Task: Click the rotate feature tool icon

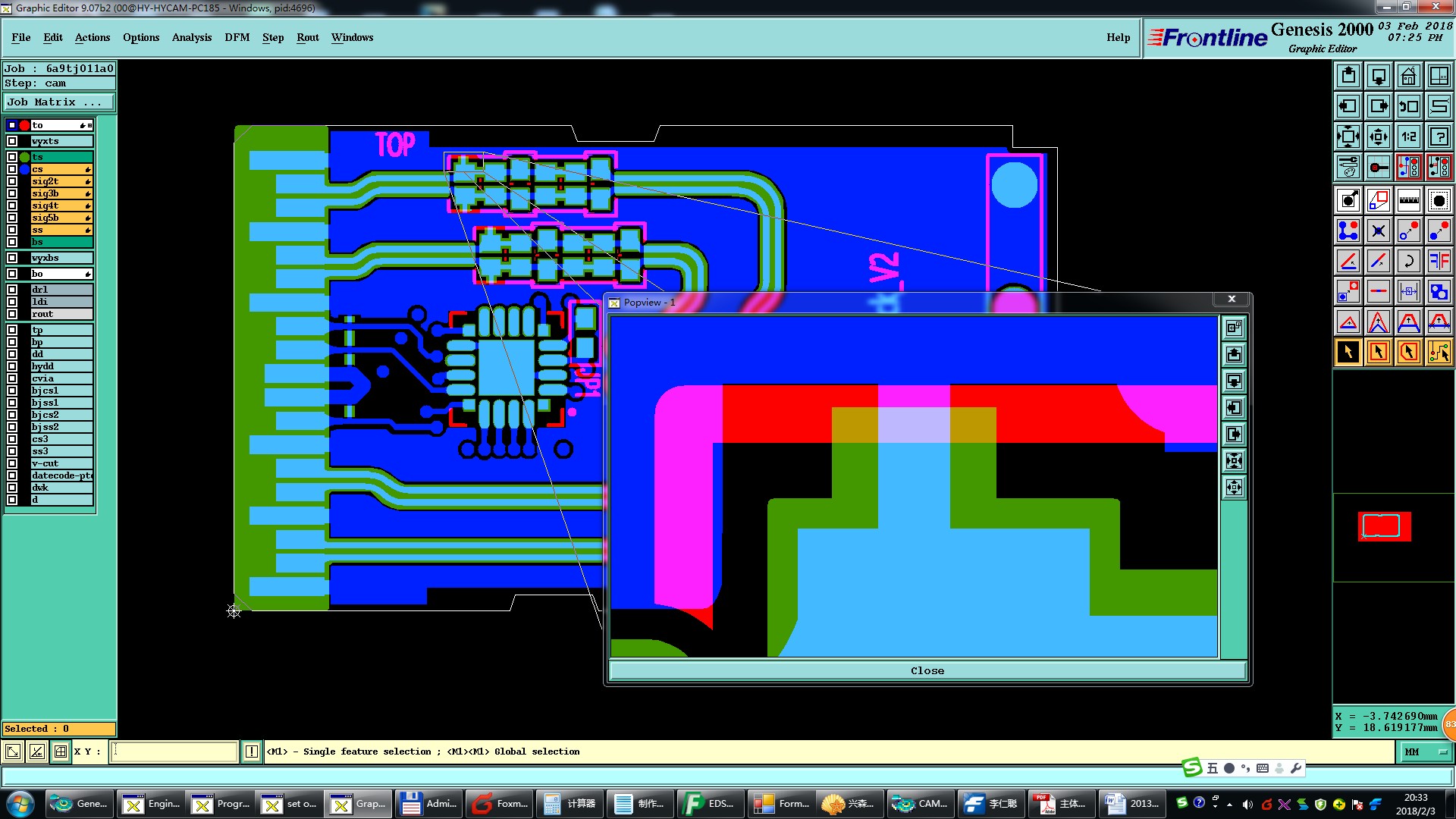Action: [1408, 261]
